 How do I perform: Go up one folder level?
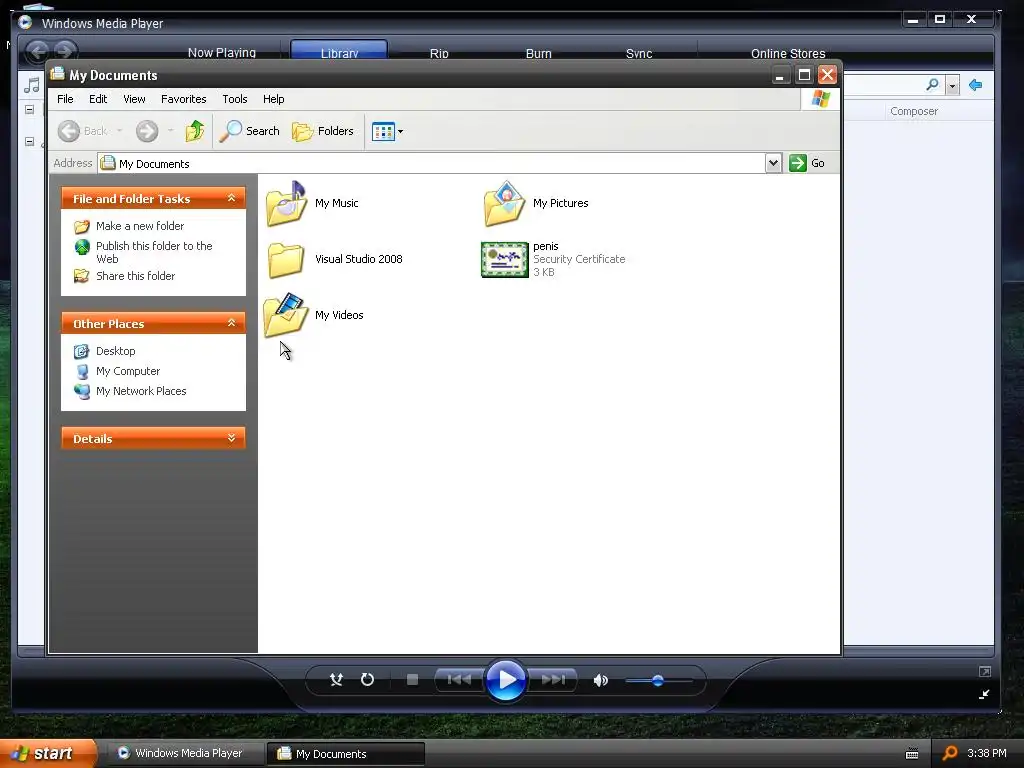194,131
